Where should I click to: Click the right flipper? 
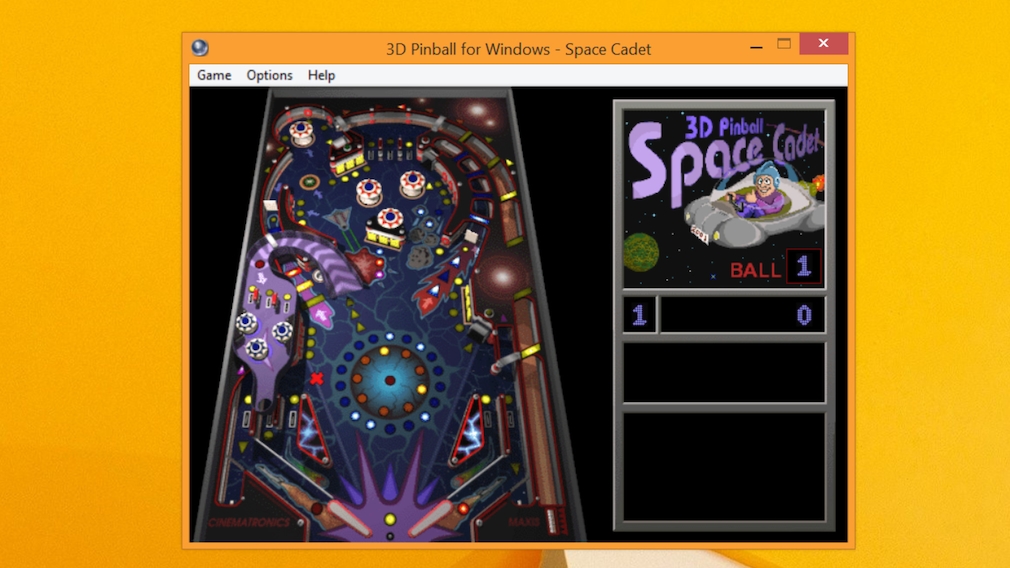coord(432,518)
